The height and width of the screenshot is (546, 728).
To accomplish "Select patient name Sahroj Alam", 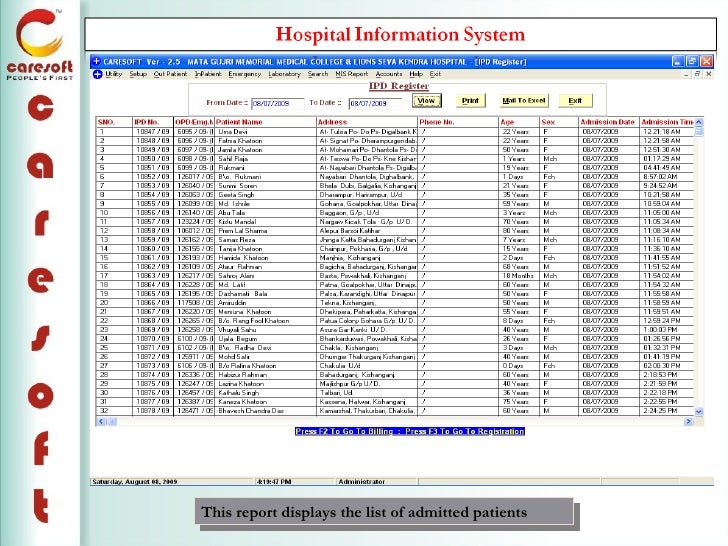I will (x=237, y=276).
